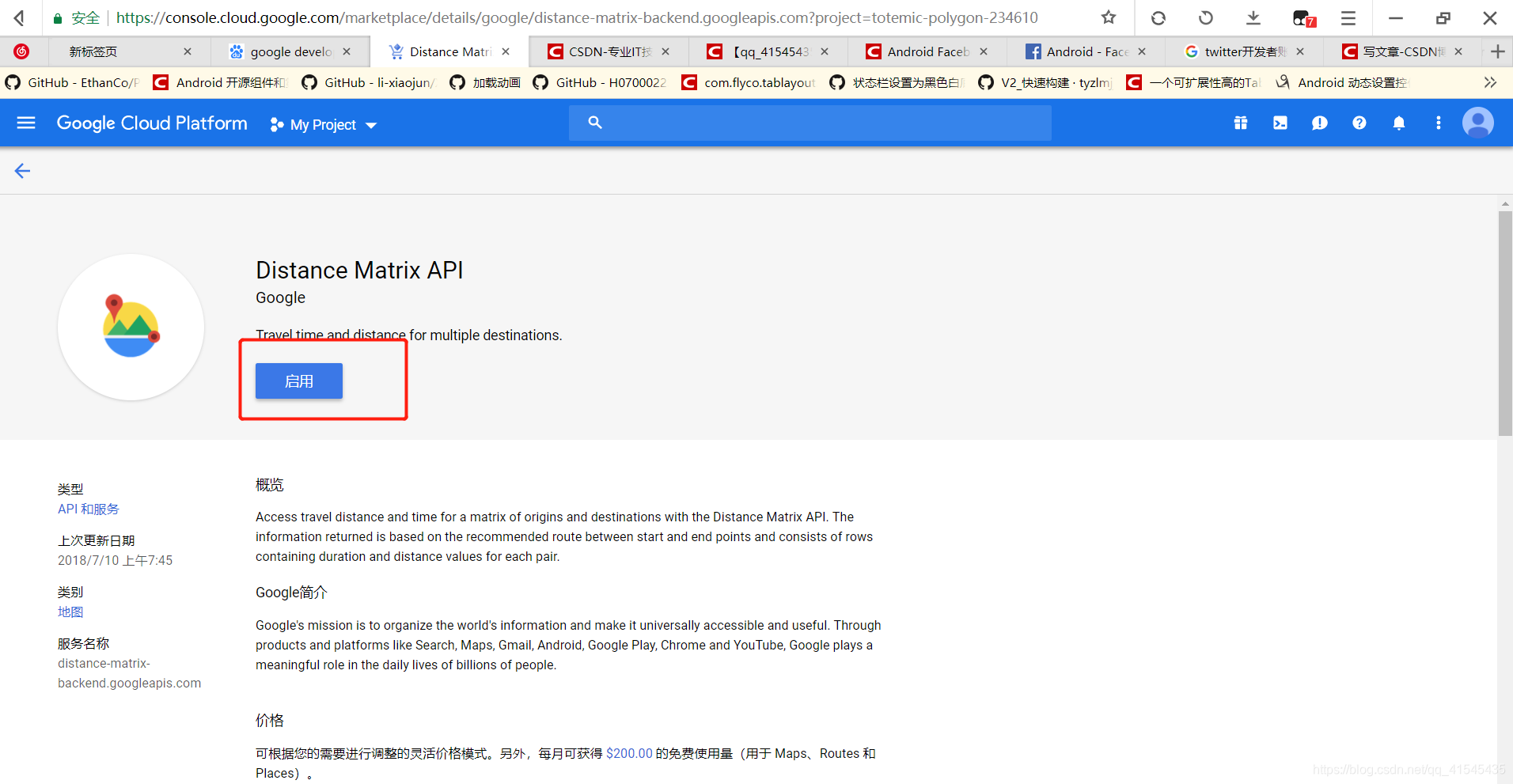This screenshot has height=784, width=1513.
Task: Click the $200.00 pricing link
Action: (x=629, y=753)
